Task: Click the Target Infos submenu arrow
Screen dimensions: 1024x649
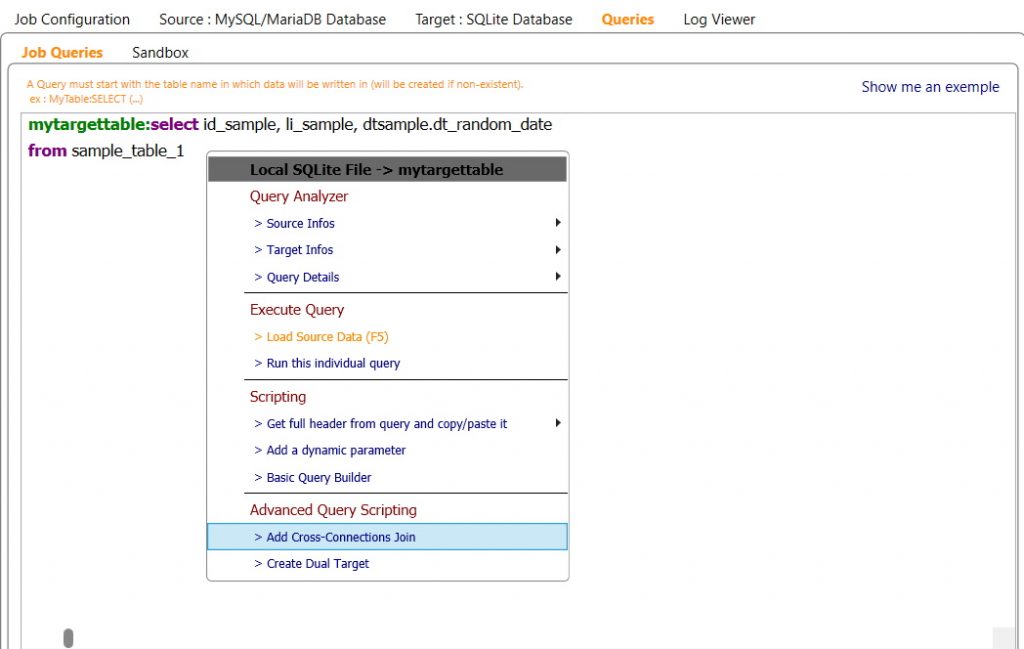Action: tap(558, 249)
